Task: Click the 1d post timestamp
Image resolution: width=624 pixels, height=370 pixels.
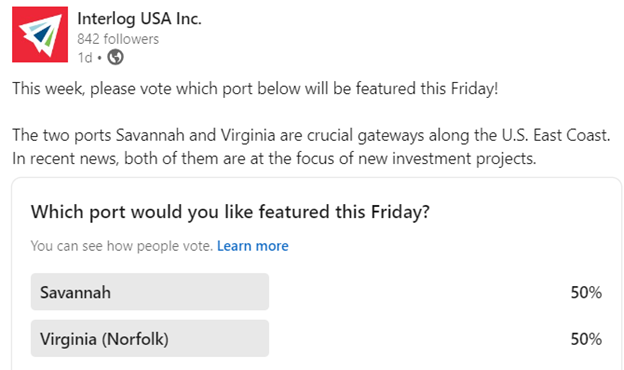Action: pos(85,58)
